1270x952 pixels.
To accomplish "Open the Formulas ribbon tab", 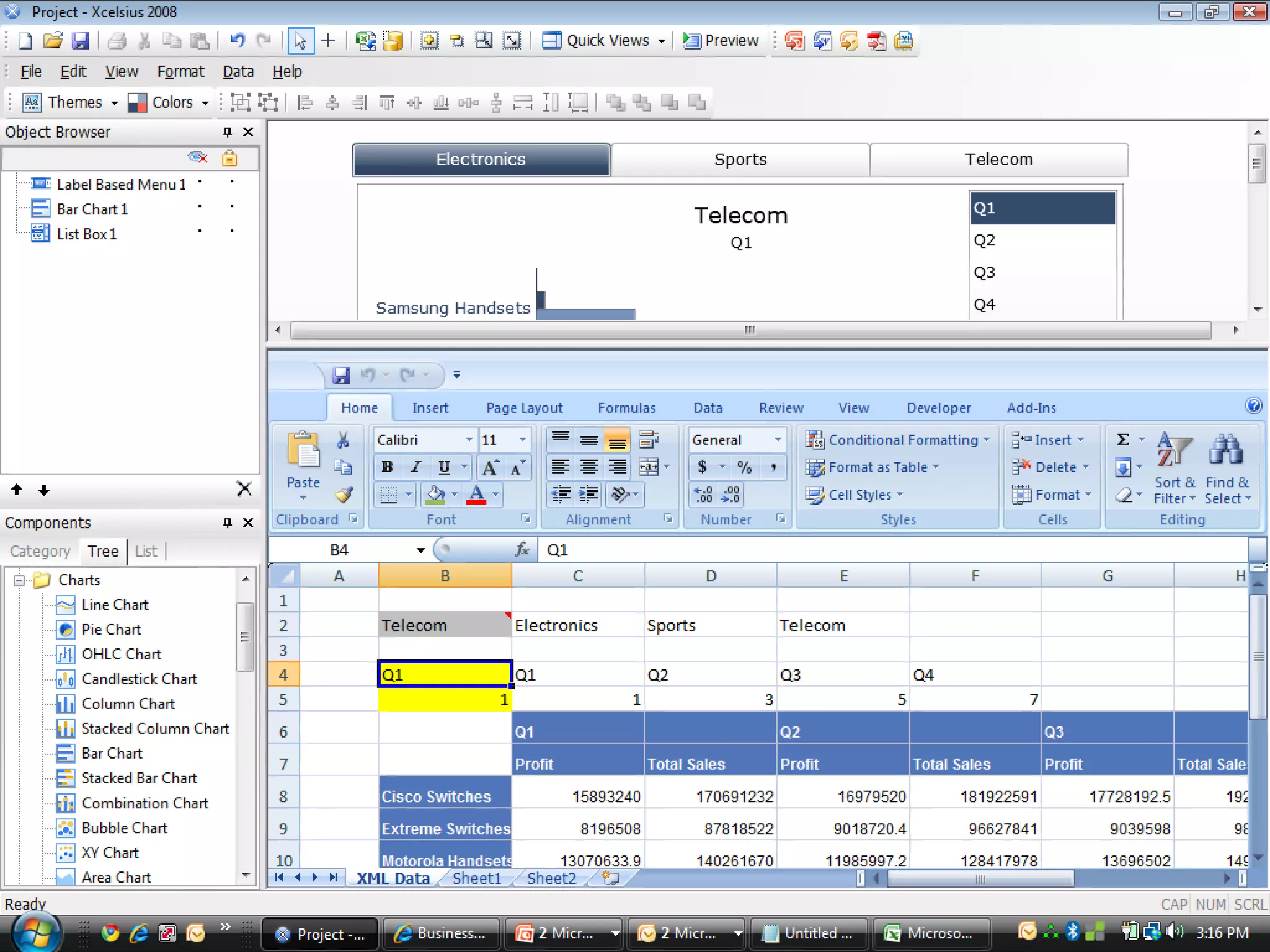I will tap(626, 408).
